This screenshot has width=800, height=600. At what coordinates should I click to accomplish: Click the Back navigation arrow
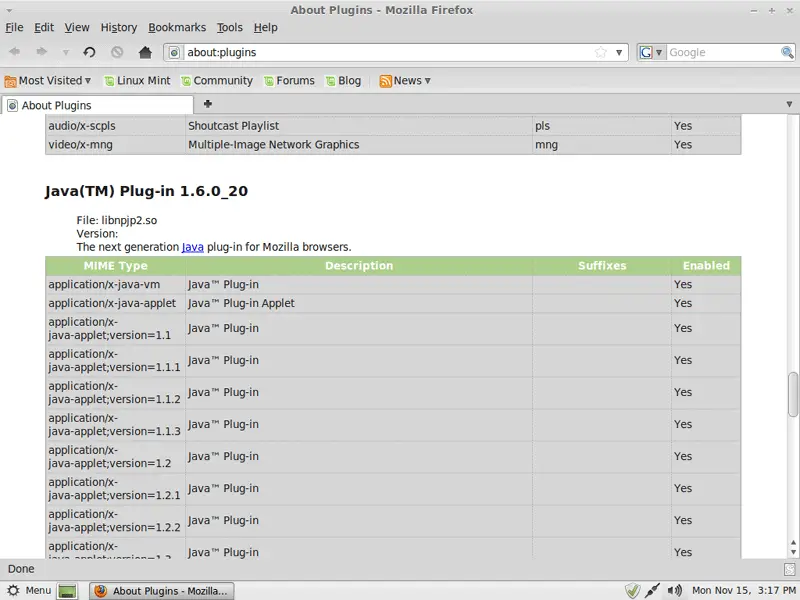click(x=15, y=52)
